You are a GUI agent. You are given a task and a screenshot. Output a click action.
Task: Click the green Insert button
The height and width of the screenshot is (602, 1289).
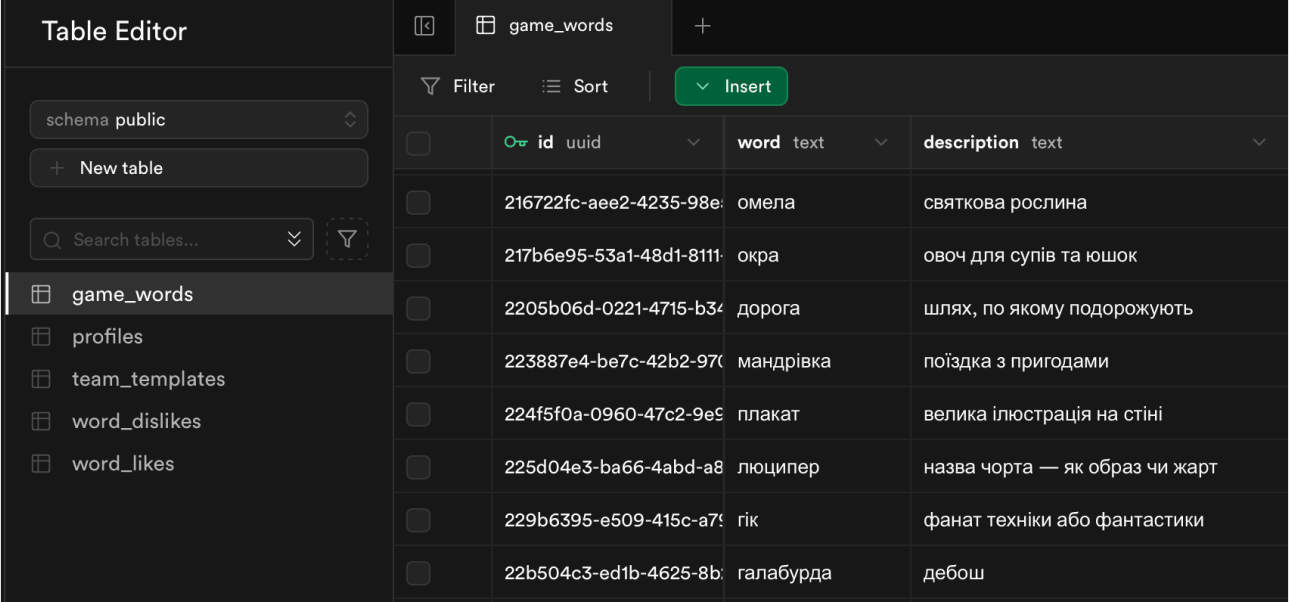(731, 87)
